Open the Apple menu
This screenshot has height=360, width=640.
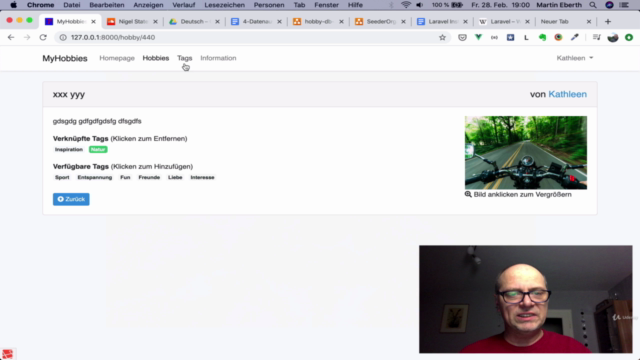tap(13, 5)
